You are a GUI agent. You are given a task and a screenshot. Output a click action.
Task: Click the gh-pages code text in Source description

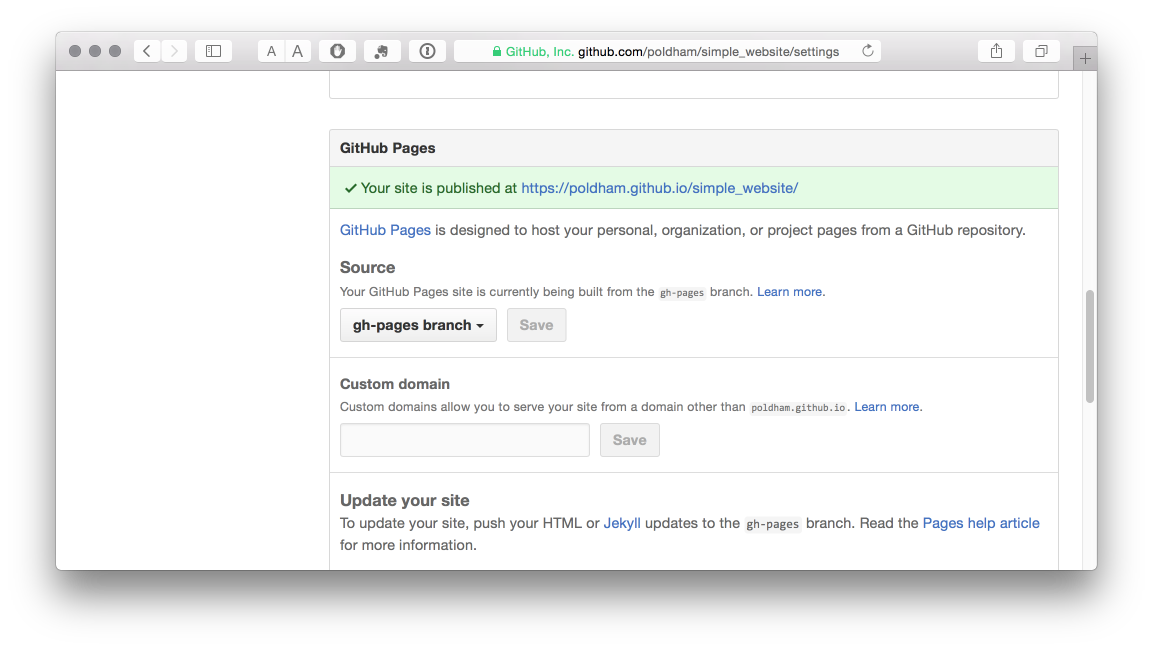point(682,293)
